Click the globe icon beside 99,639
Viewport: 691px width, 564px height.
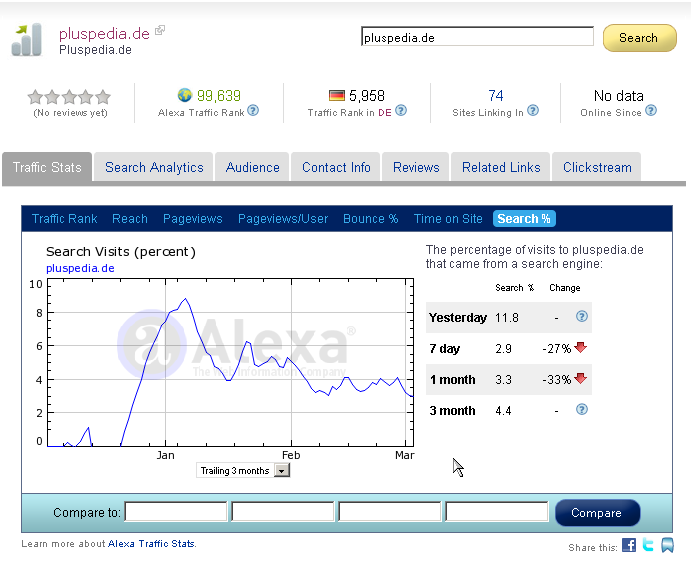point(185,95)
